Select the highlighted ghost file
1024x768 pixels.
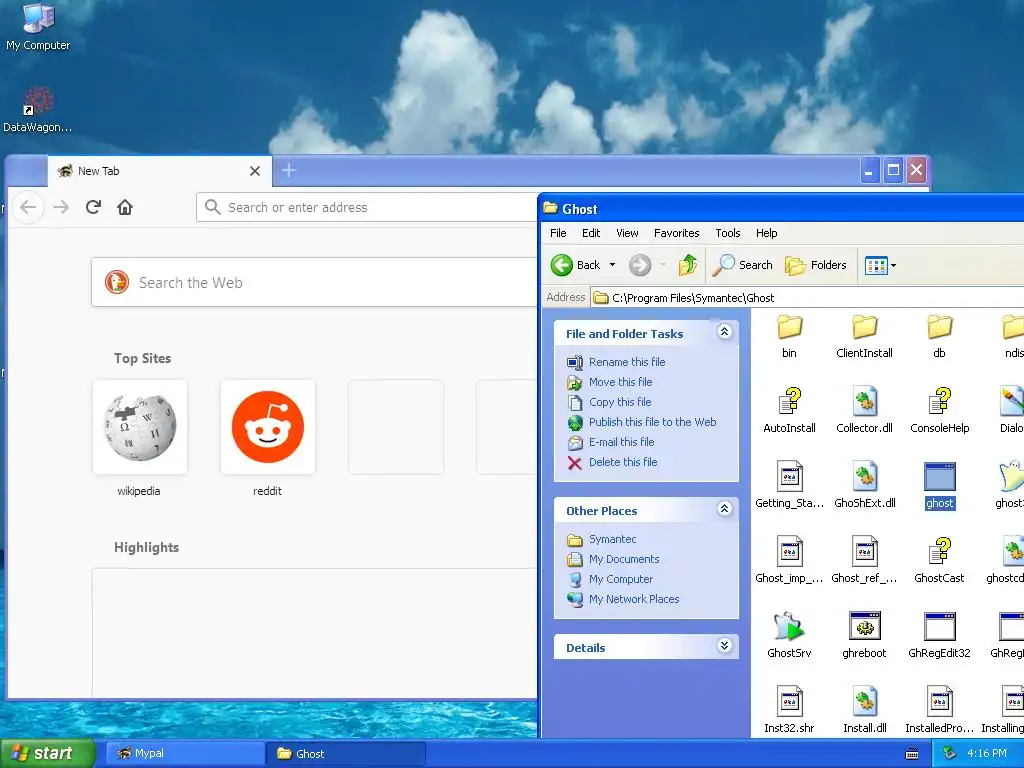[x=940, y=485]
